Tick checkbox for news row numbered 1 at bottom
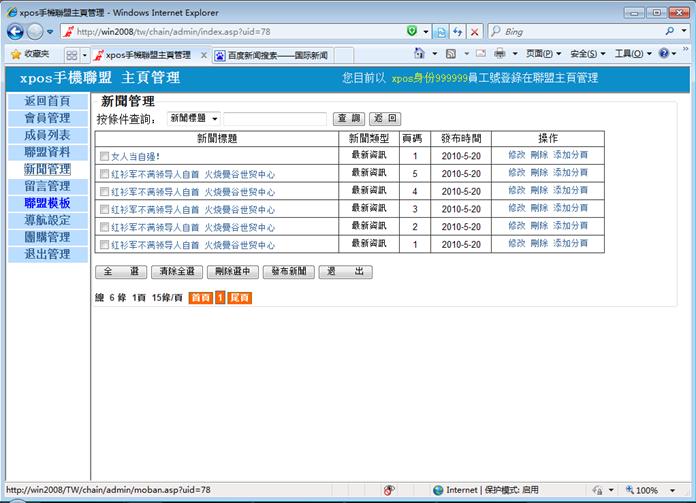 104,245
